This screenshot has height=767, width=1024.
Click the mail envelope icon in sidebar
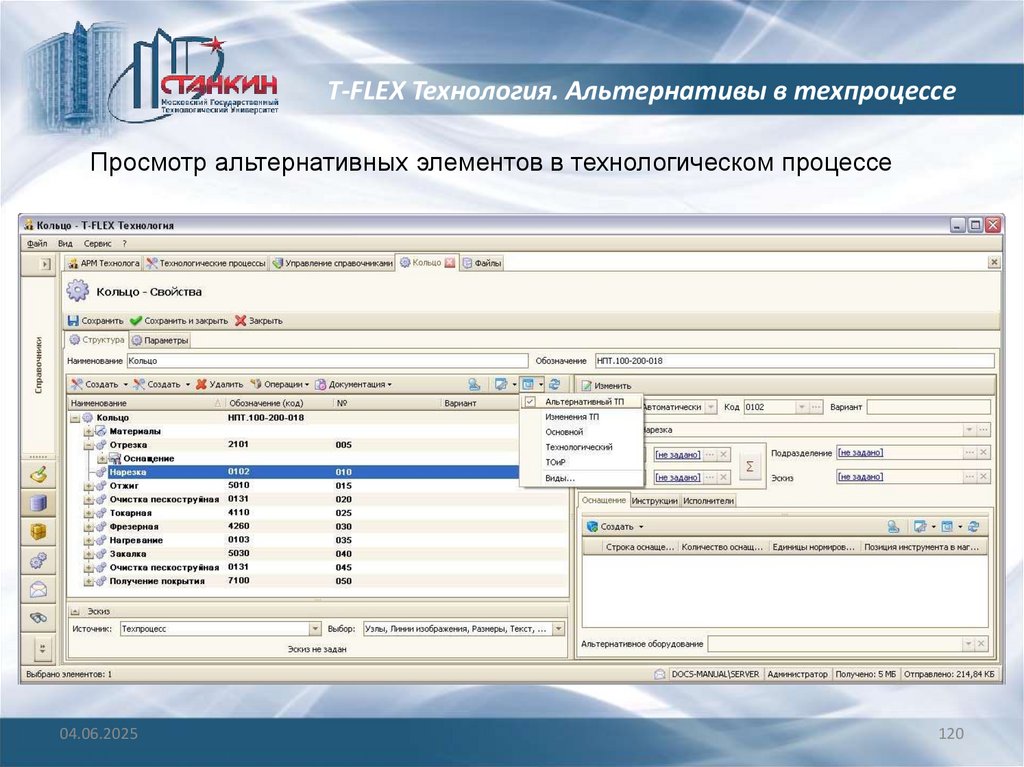coord(39,589)
